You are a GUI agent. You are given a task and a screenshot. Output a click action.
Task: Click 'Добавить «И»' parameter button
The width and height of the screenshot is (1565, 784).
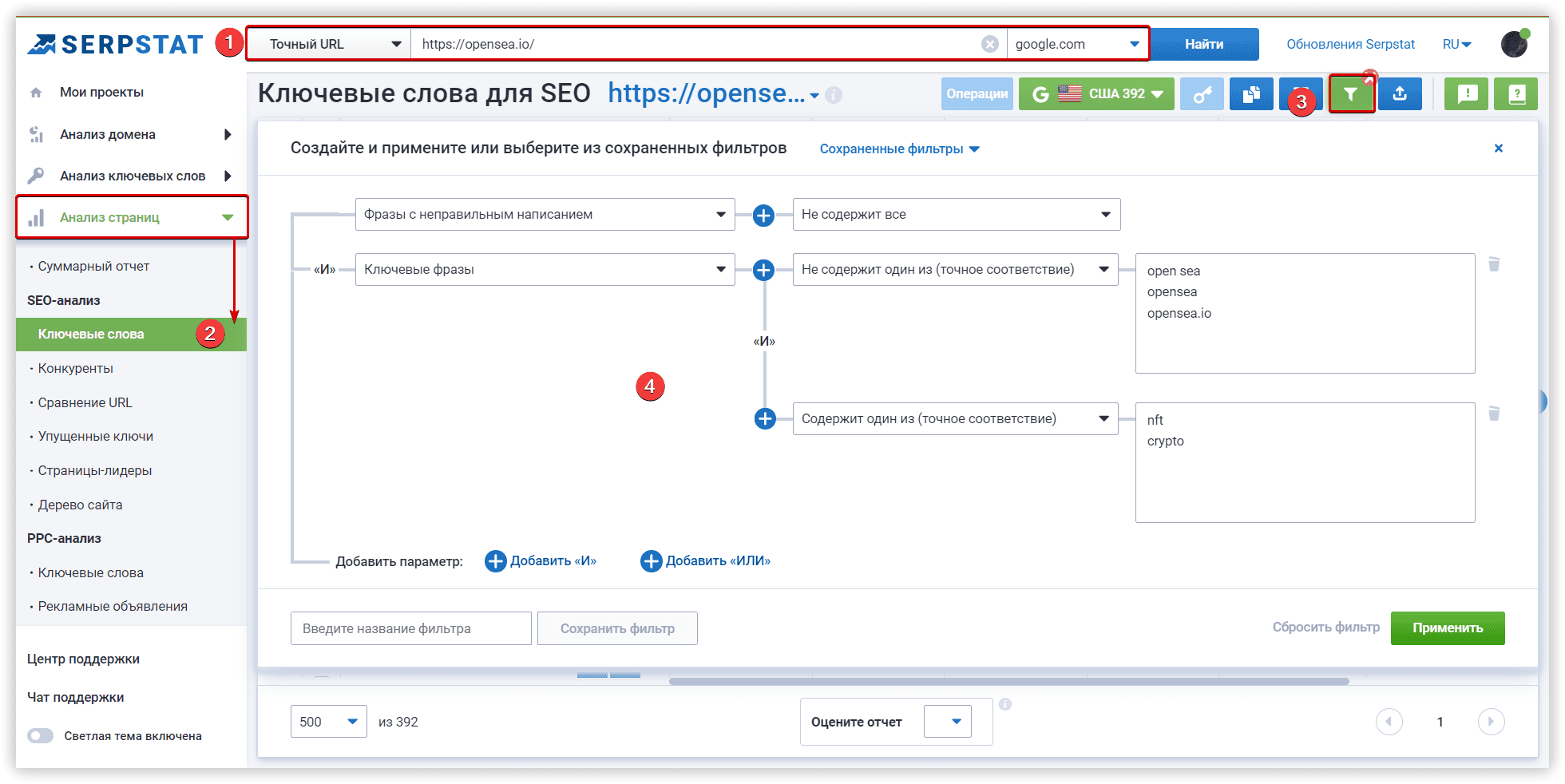click(x=541, y=561)
